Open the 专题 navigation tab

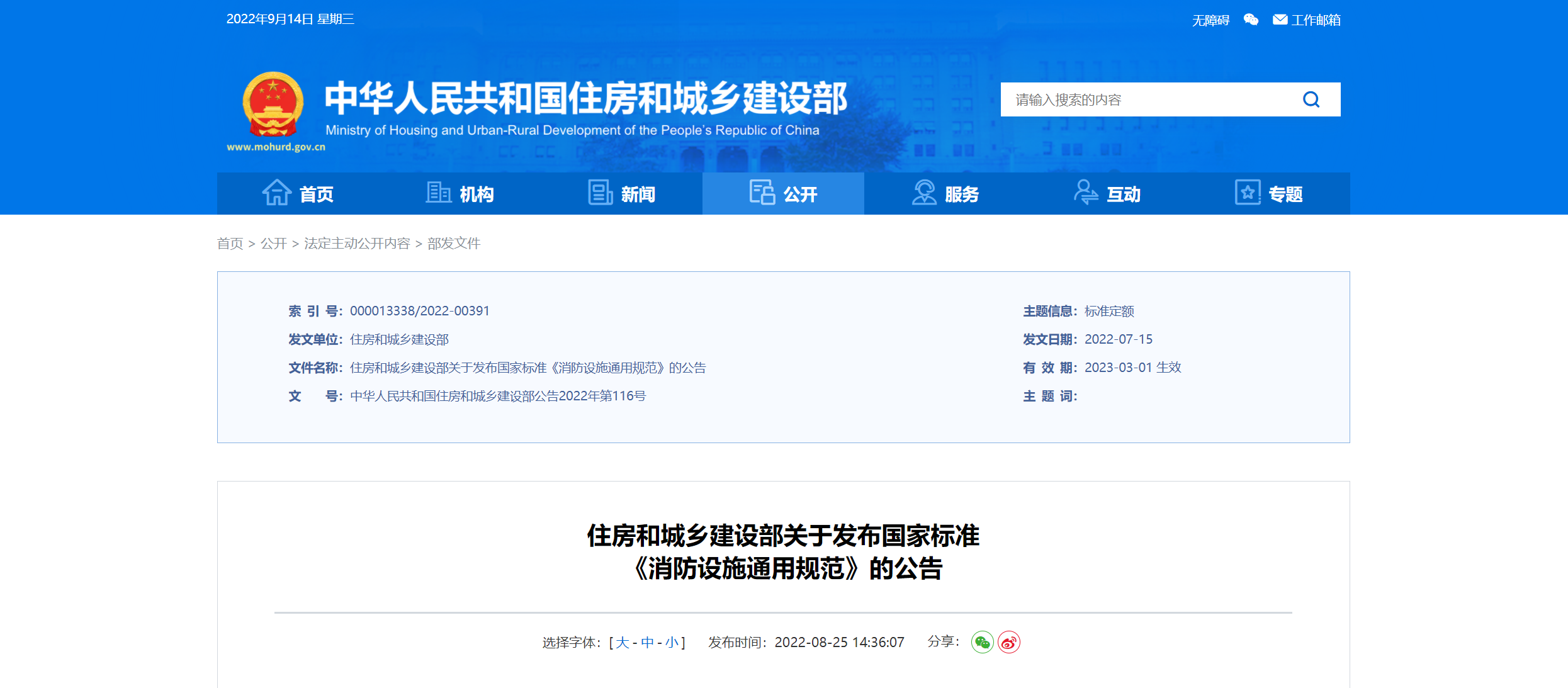click(x=1269, y=193)
